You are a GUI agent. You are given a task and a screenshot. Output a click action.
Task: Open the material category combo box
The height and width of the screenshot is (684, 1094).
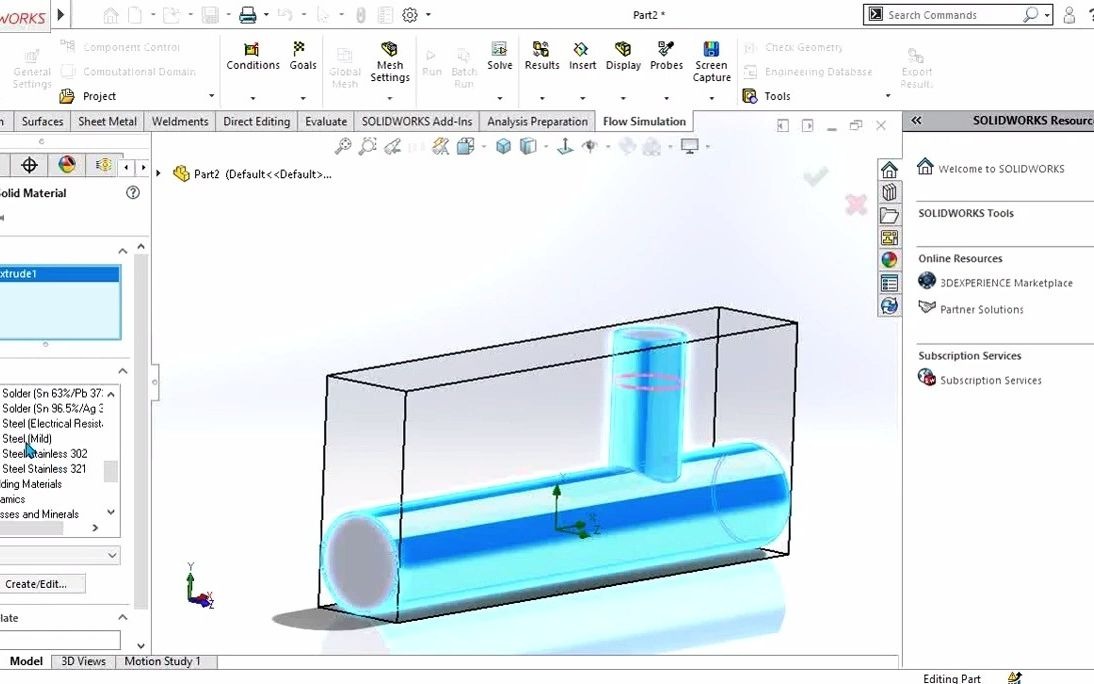tap(60, 554)
